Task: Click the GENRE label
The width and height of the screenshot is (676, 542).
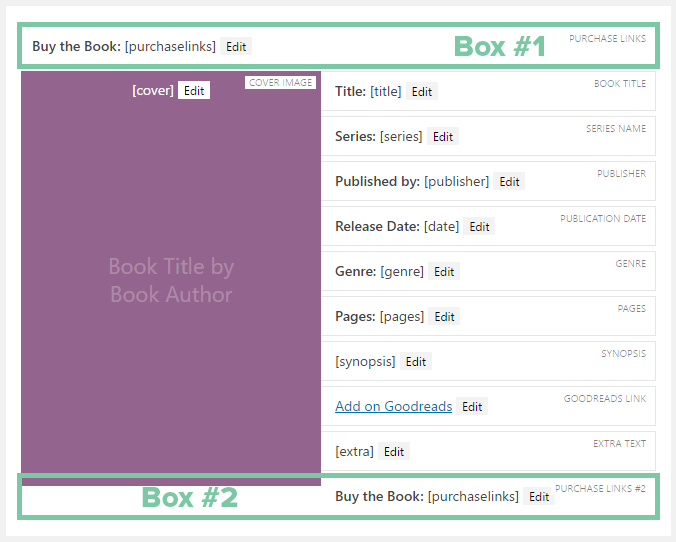Action: tap(630, 264)
